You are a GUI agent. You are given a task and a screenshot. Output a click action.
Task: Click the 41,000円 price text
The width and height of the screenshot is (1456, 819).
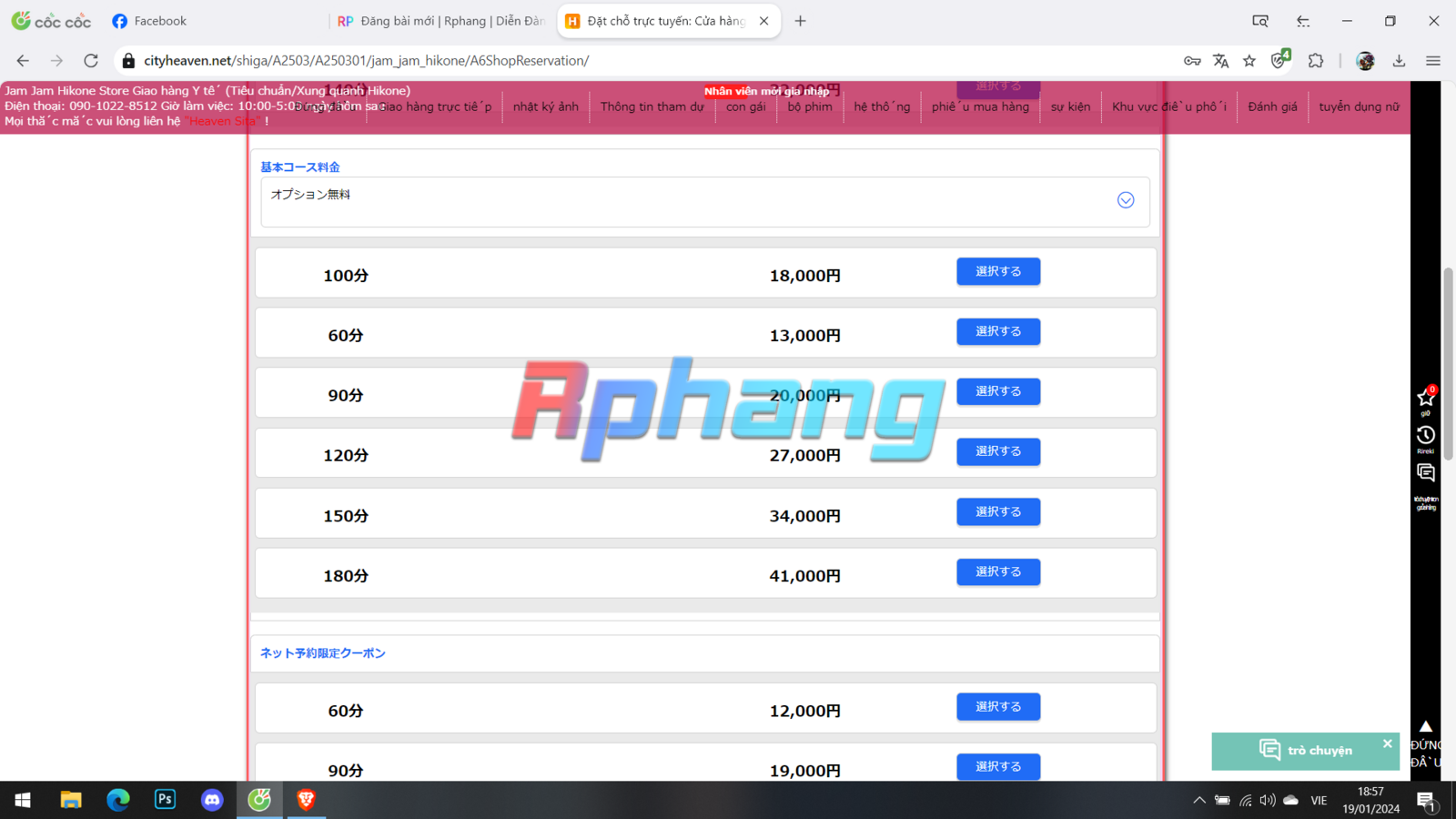(805, 576)
